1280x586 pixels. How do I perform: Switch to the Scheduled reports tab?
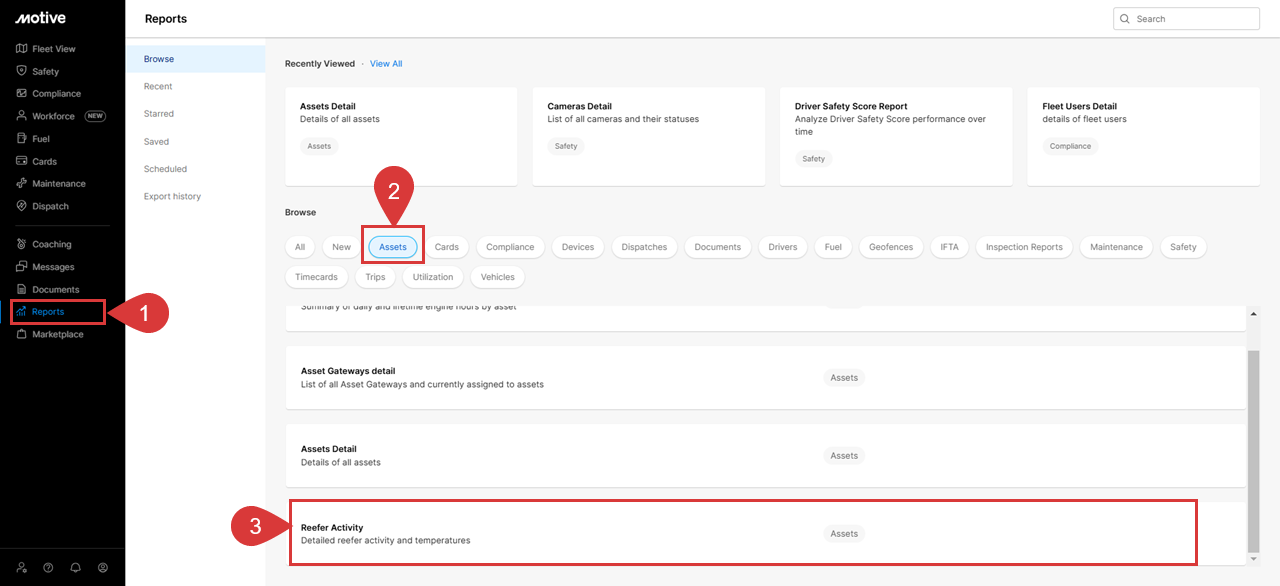pos(165,169)
